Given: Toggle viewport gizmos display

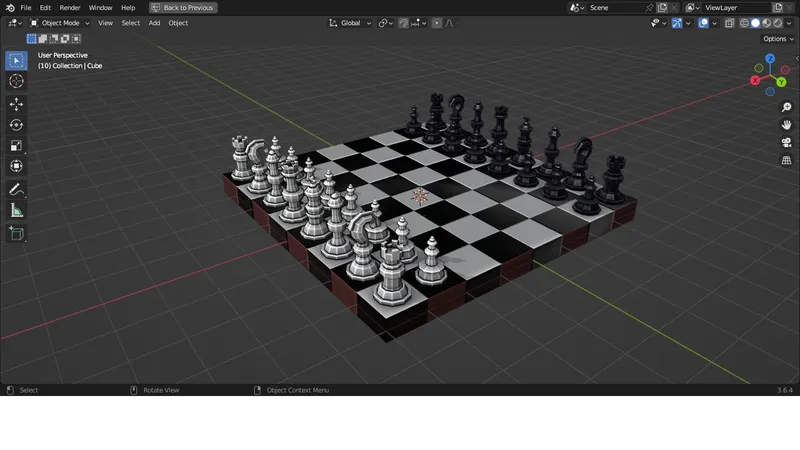Looking at the screenshot, I should point(677,23).
